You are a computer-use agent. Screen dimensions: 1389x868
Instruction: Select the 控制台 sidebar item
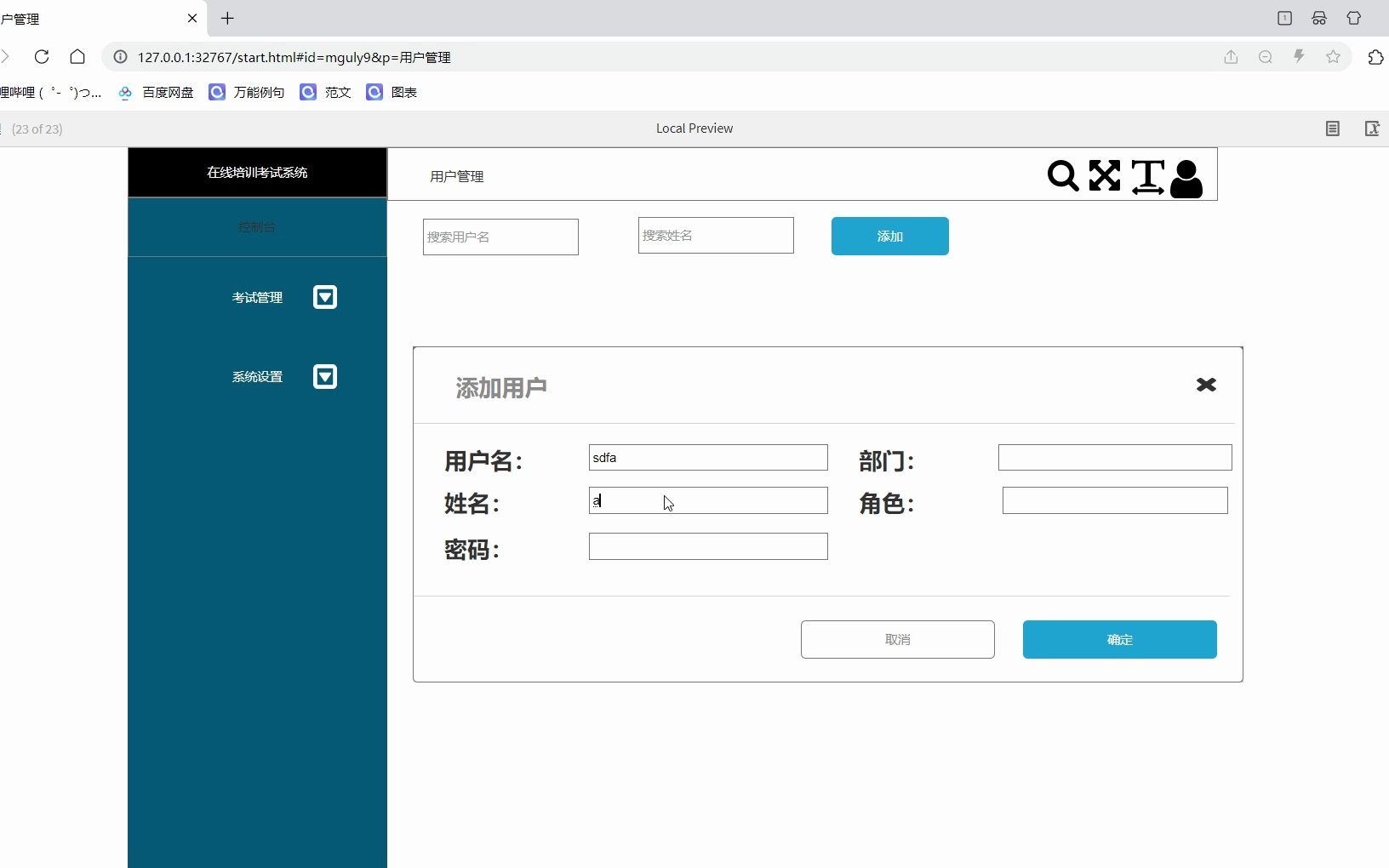(x=257, y=227)
